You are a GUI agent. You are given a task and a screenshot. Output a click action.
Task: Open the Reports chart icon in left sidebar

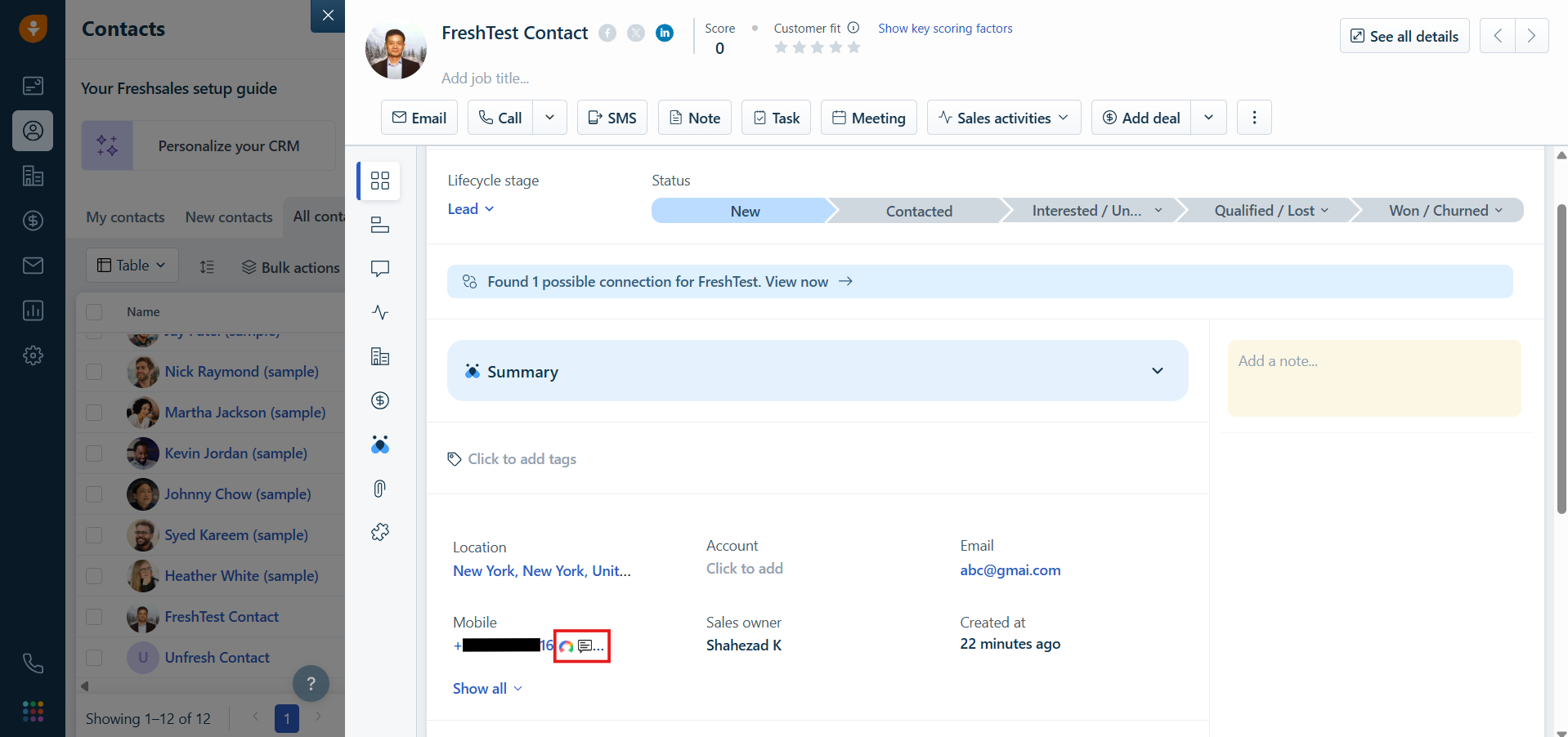pos(33,310)
